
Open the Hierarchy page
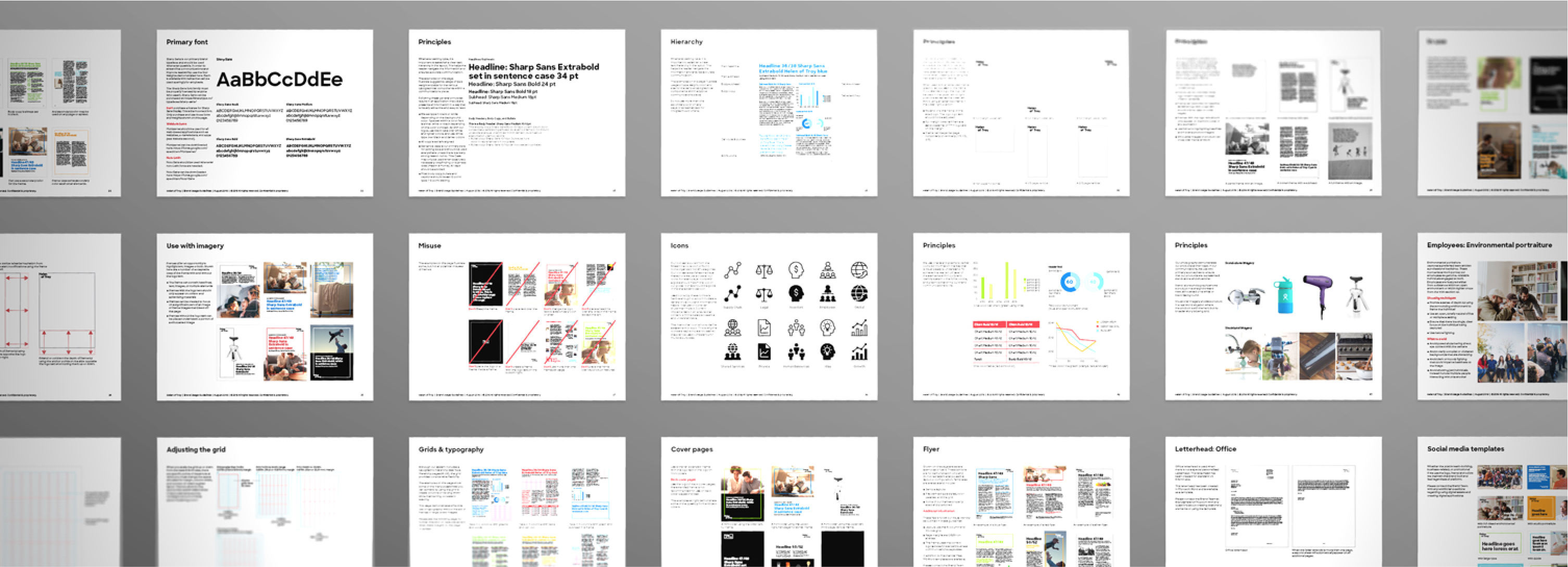769,113
